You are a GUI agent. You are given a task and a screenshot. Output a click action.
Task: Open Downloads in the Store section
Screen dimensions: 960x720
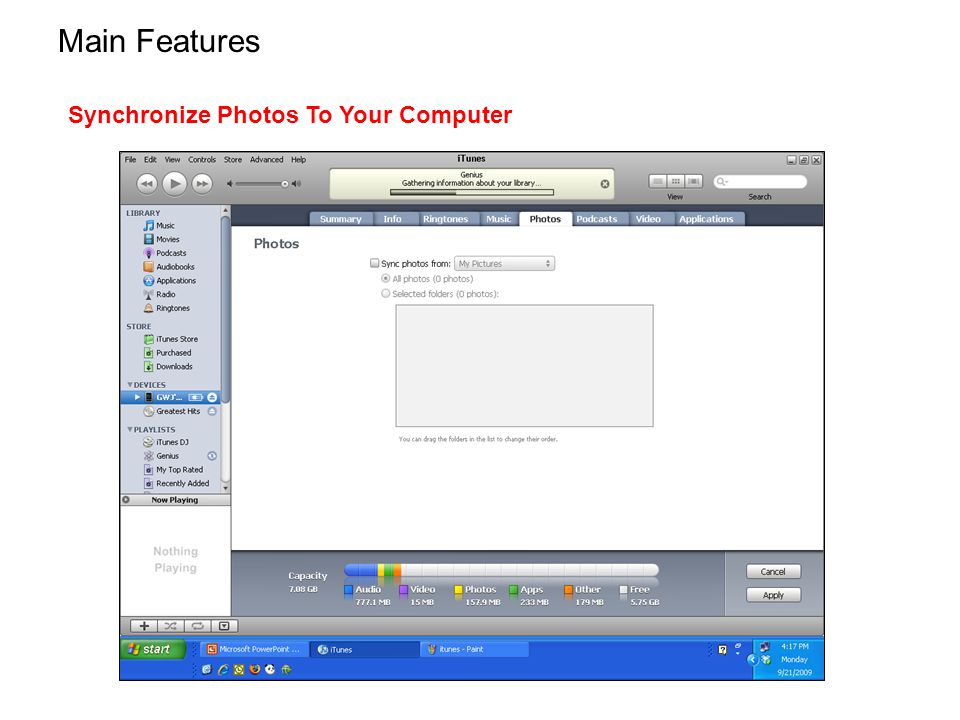174,367
